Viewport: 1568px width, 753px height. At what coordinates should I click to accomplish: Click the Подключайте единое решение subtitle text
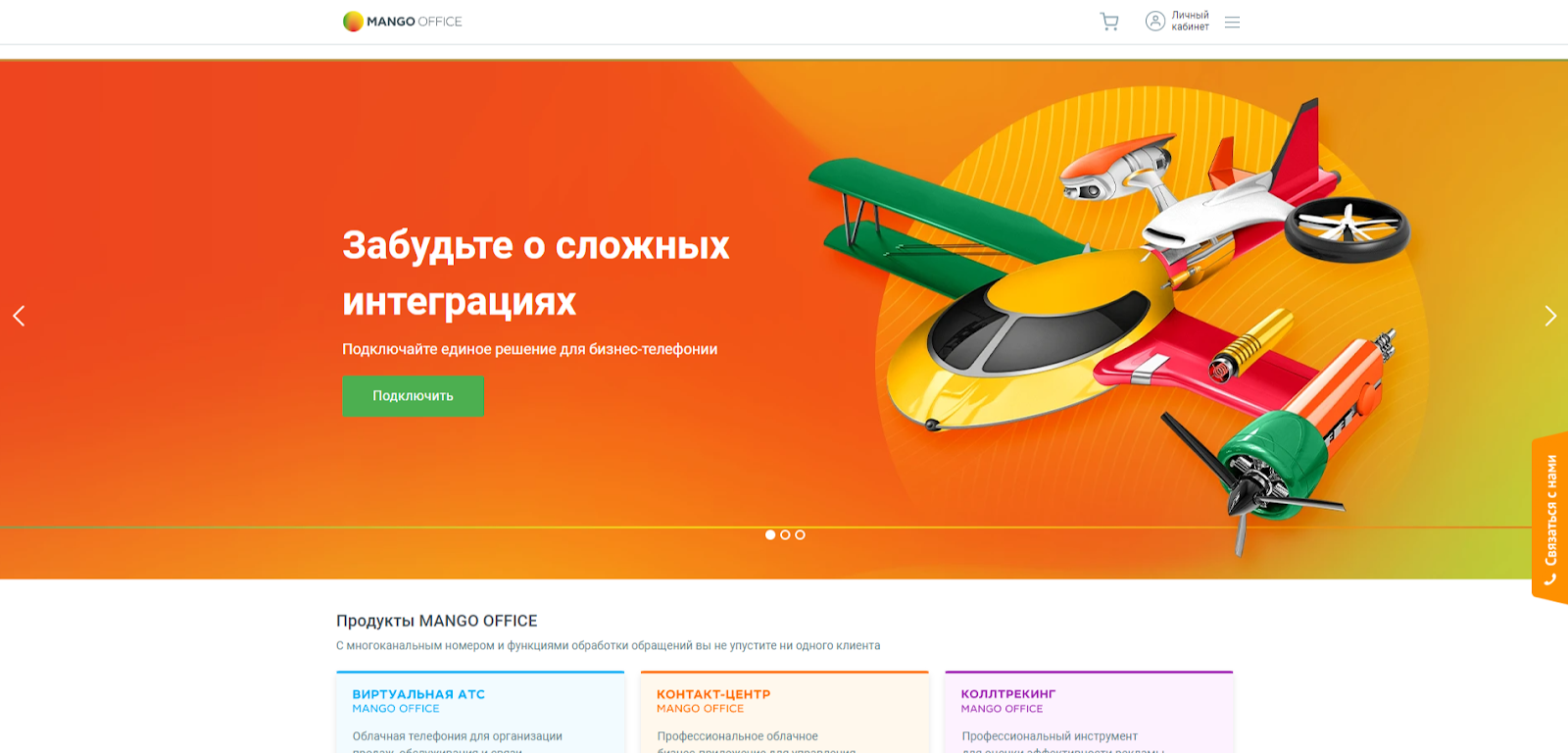pos(529,349)
